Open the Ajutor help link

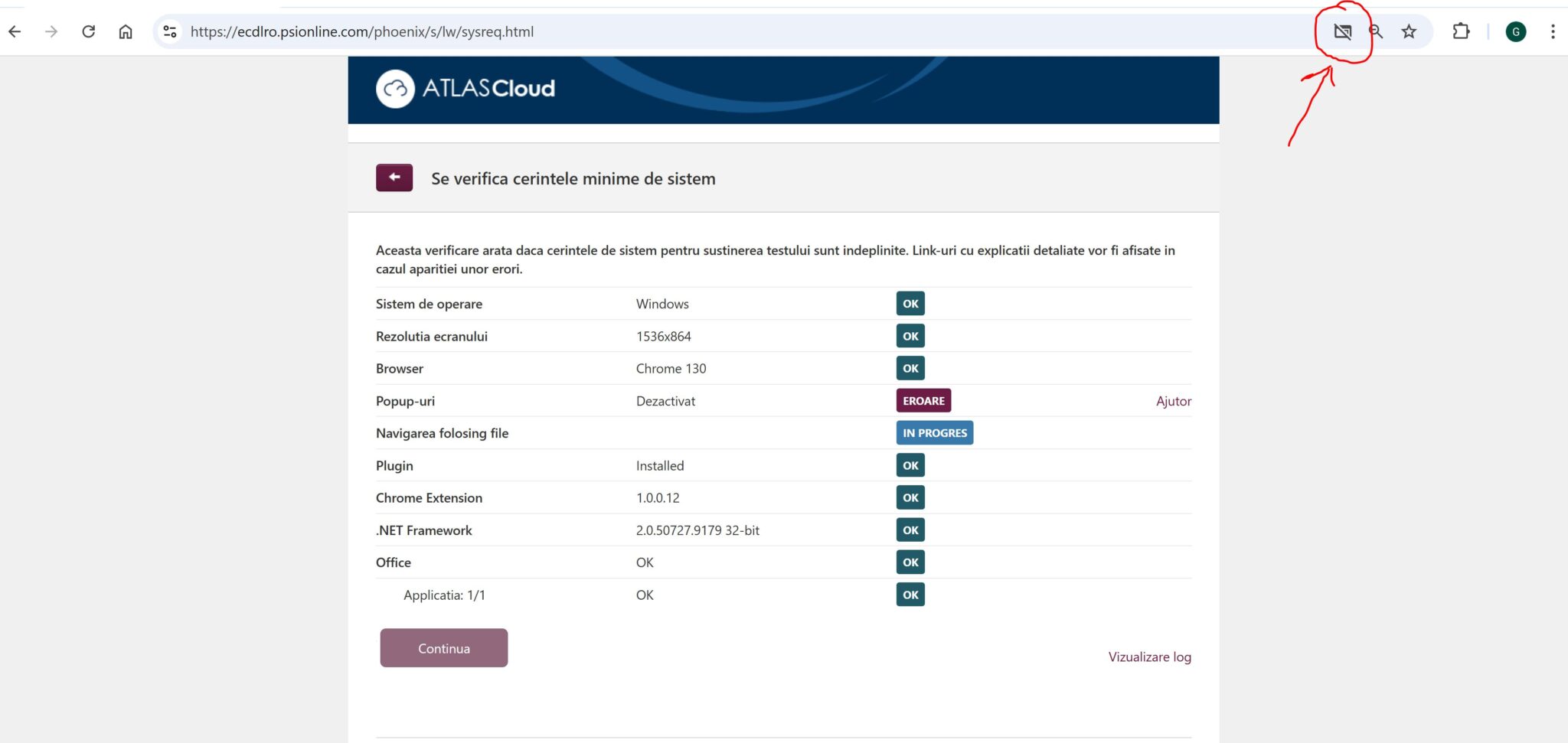click(x=1174, y=400)
